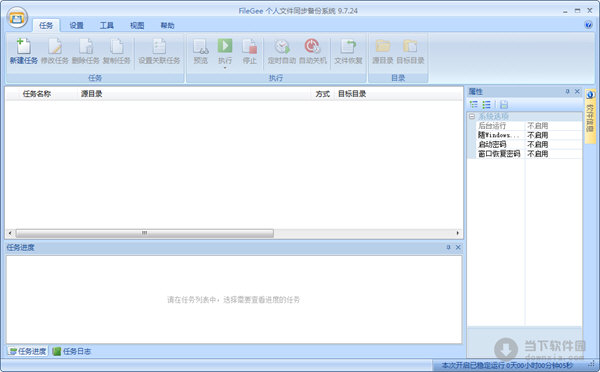
Task: Close the 任务进度 panel
Action: pyautogui.click(x=458, y=247)
